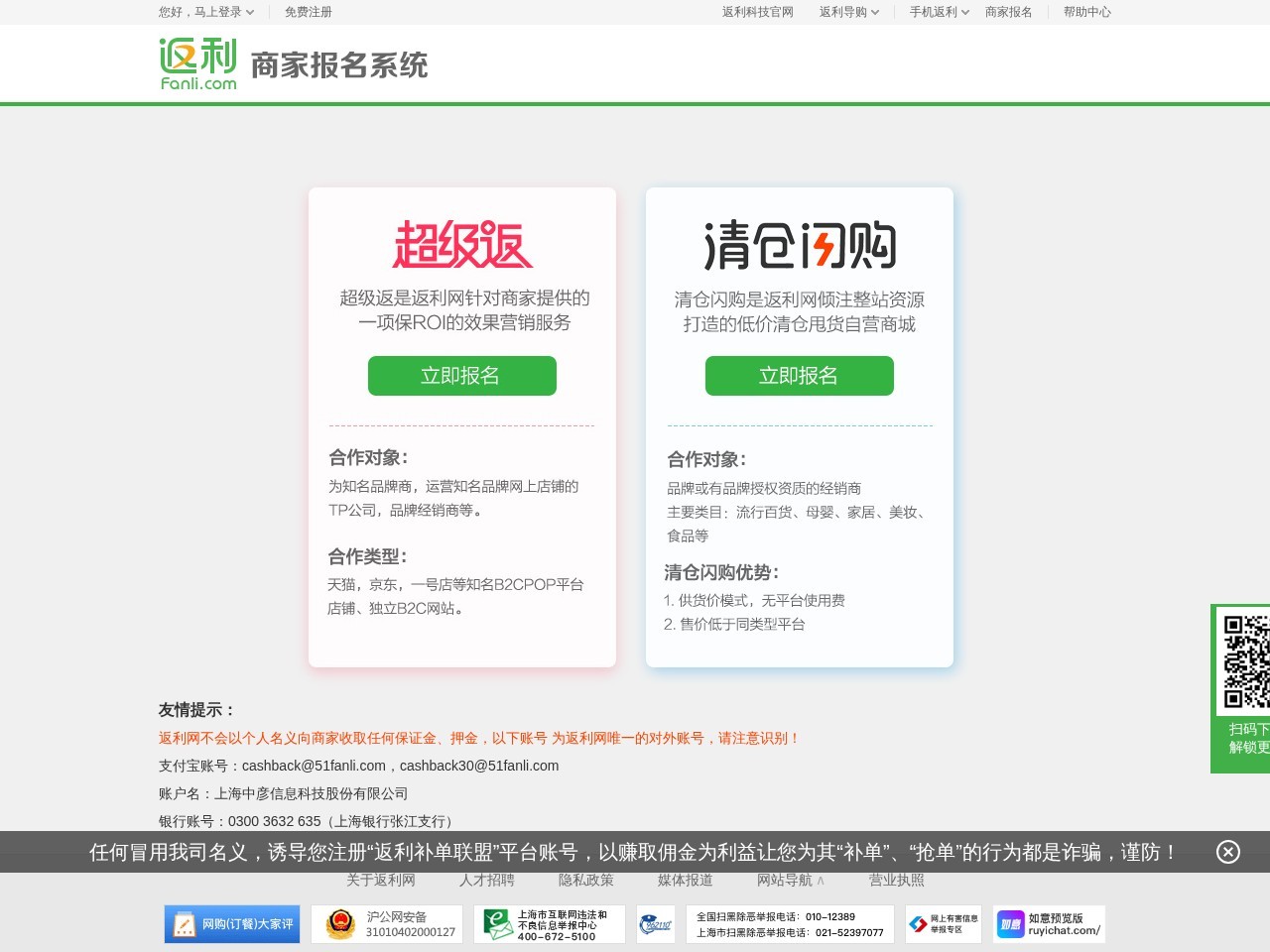Click the 清仓闪购 logo
The image size is (1270, 952).
(x=800, y=245)
